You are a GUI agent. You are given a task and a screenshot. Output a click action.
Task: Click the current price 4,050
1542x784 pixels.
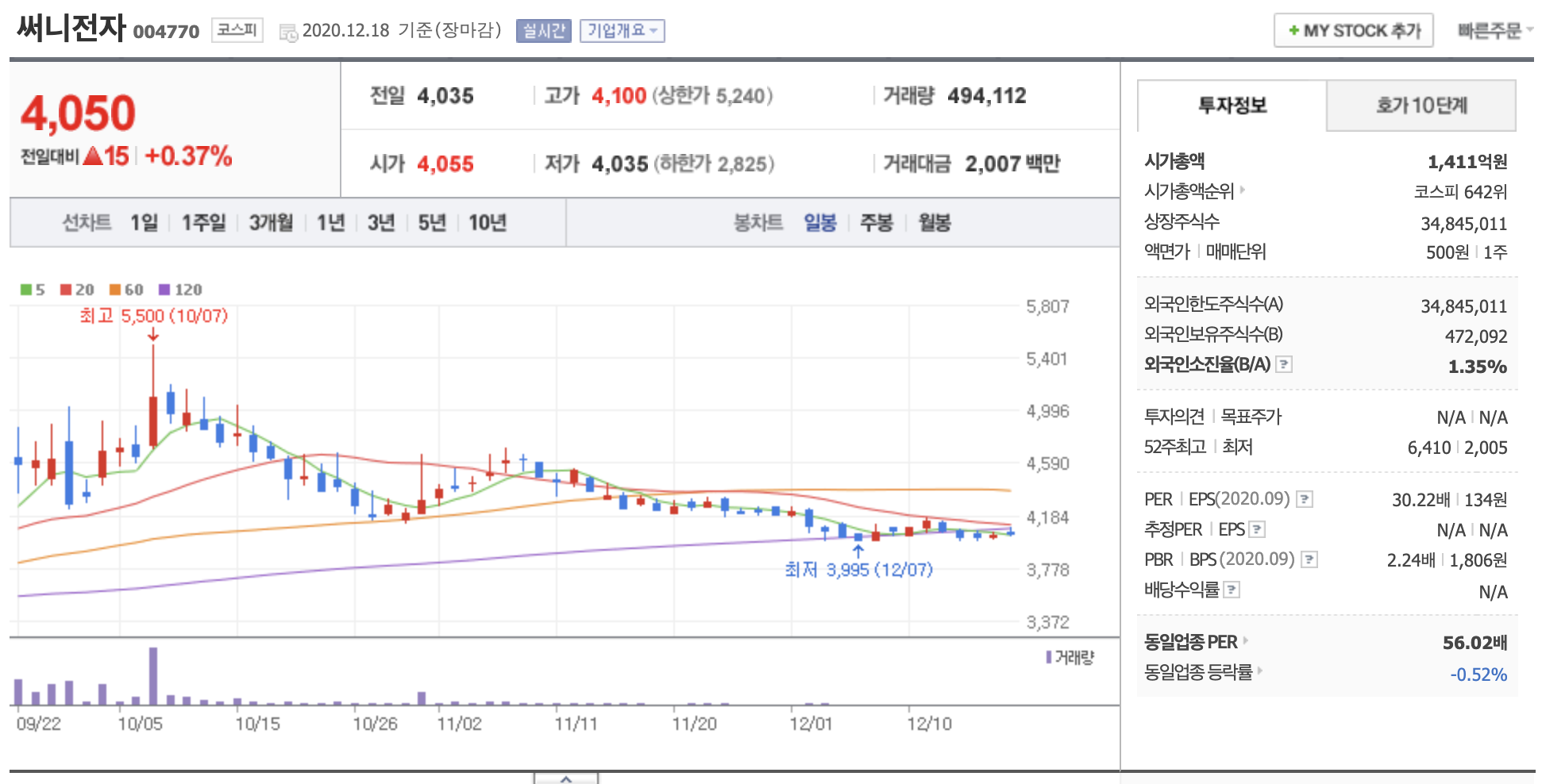tap(78, 113)
